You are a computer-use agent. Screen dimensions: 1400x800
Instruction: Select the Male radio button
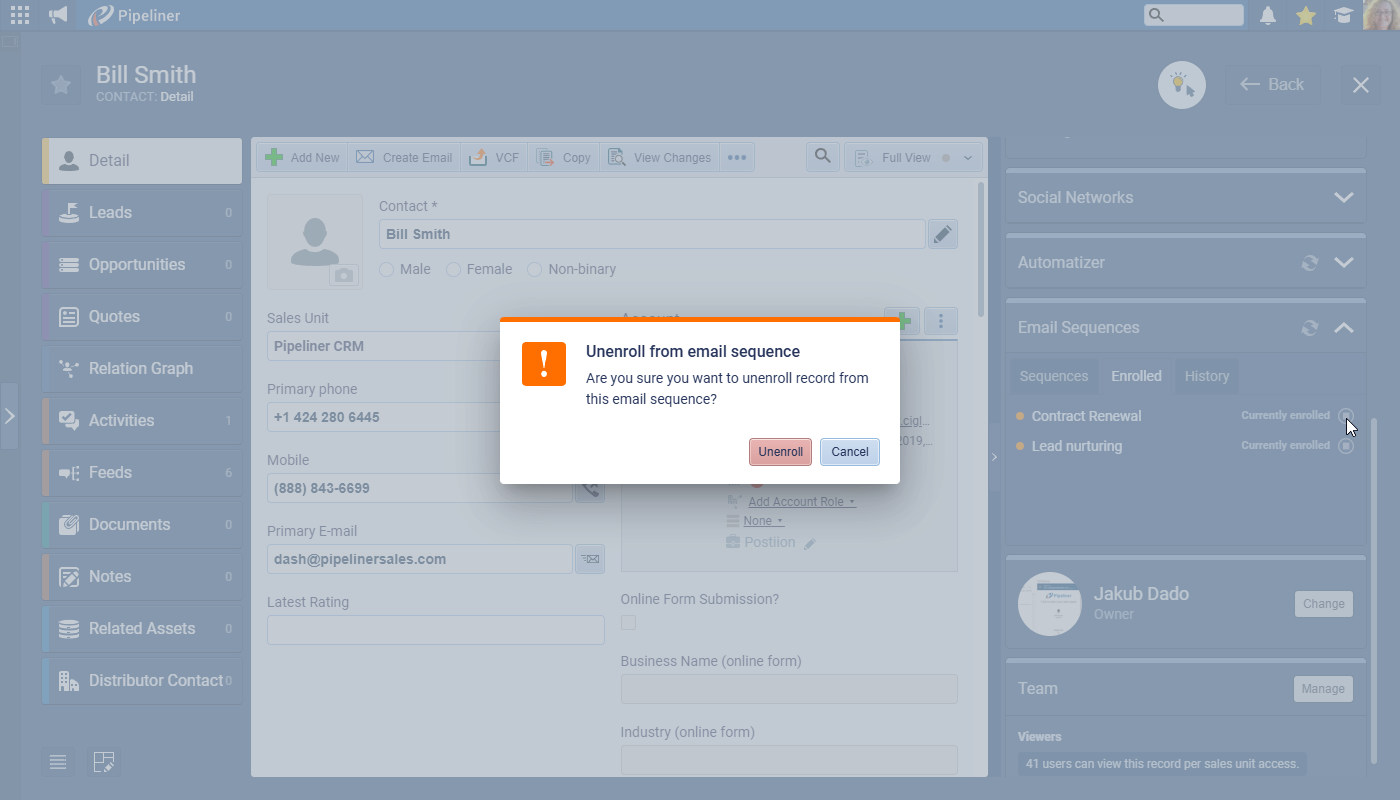click(387, 270)
